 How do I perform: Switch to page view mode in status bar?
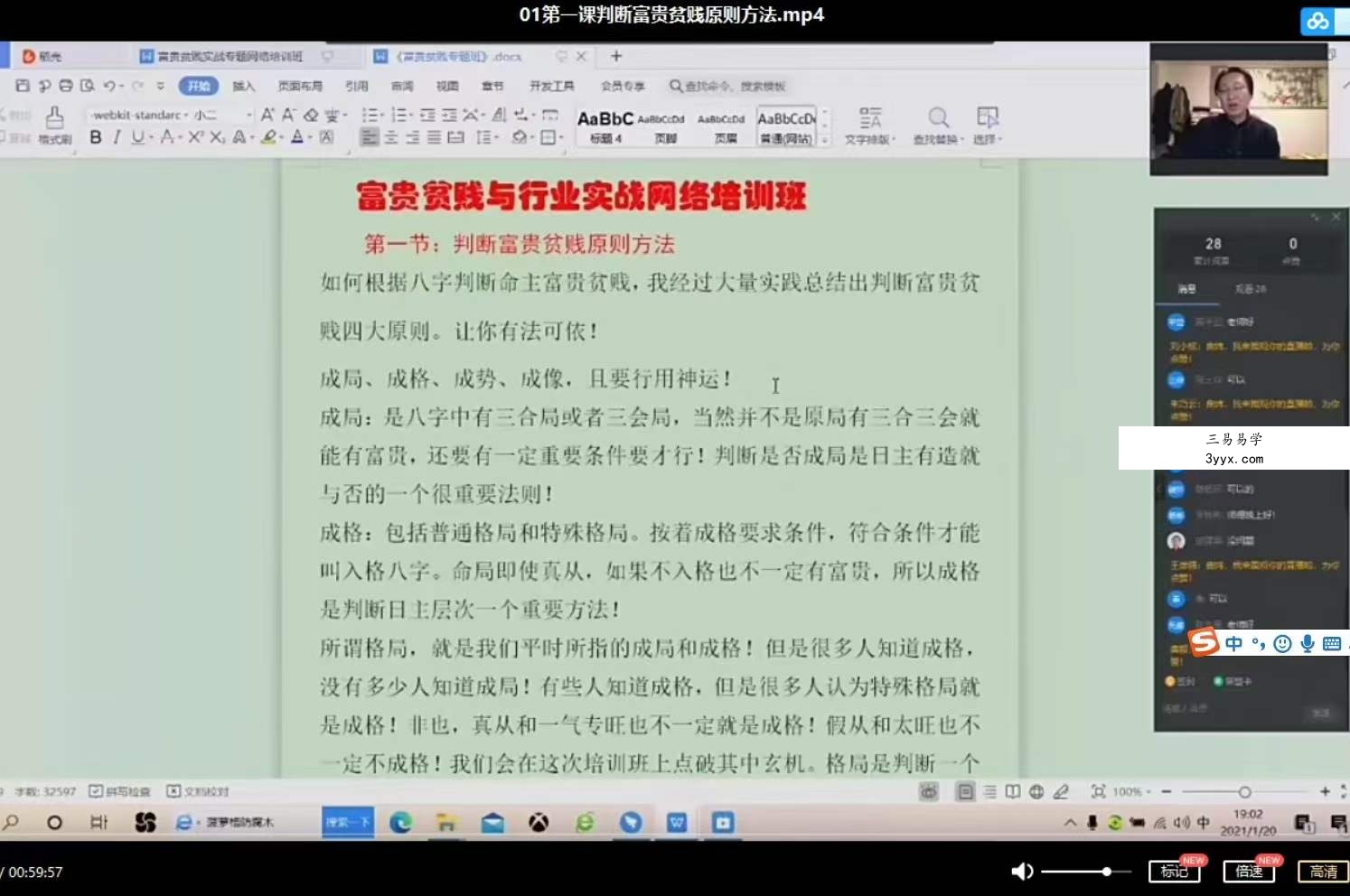coord(966,792)
